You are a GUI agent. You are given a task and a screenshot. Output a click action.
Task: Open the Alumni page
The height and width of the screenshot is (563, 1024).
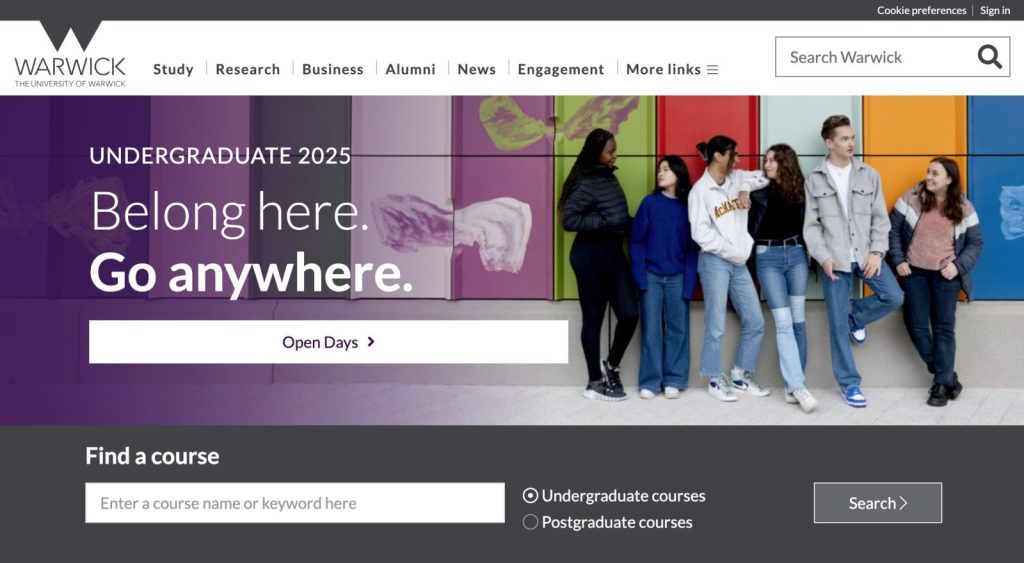tap(410, 69)
